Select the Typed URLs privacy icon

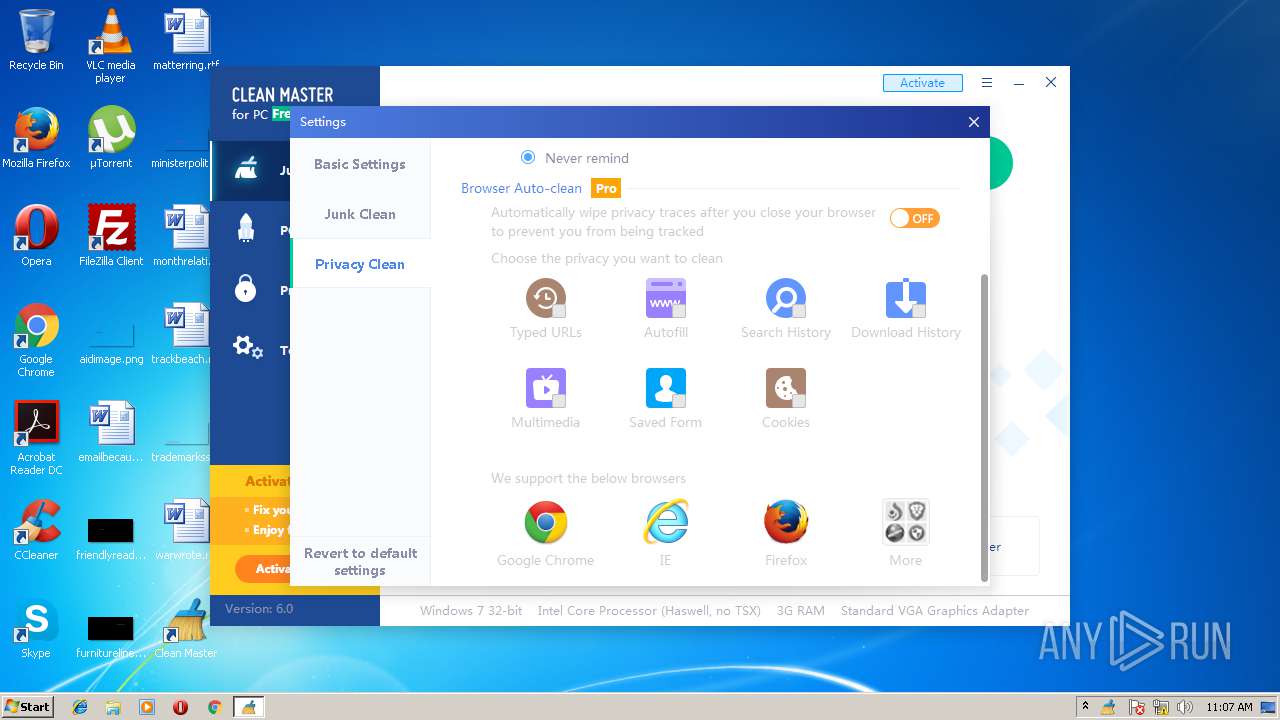point(545,298)
